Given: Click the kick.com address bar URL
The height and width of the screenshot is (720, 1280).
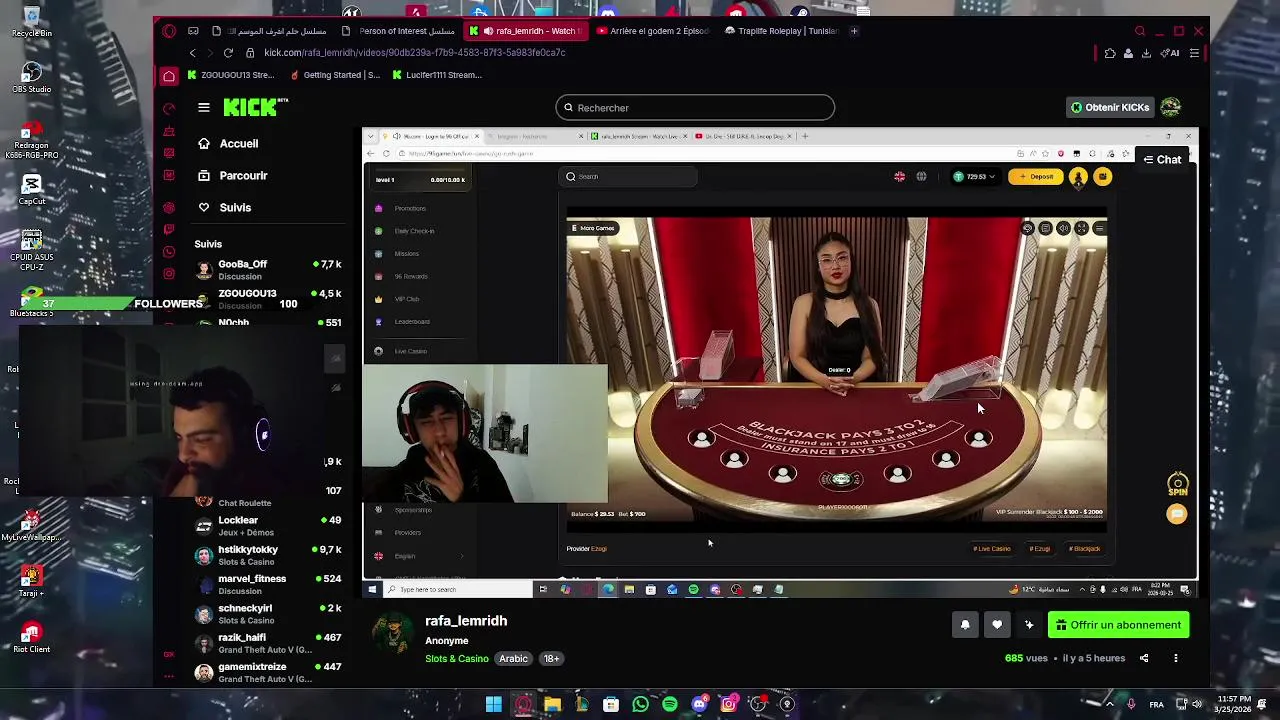Looking at the screenshot, I should pyautogui.click(x=414, y=52).
